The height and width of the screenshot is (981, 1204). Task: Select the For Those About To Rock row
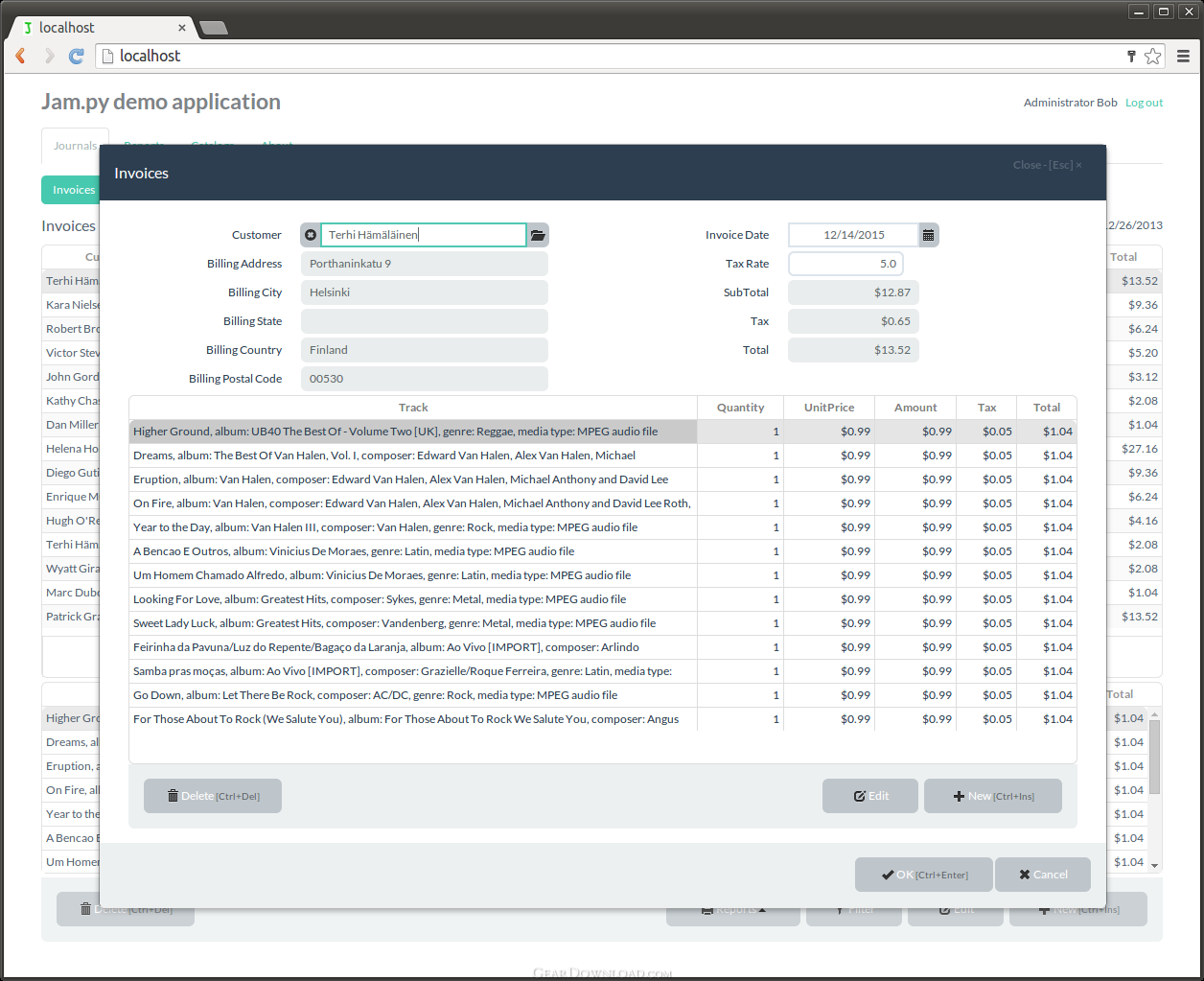coord(602,719)
